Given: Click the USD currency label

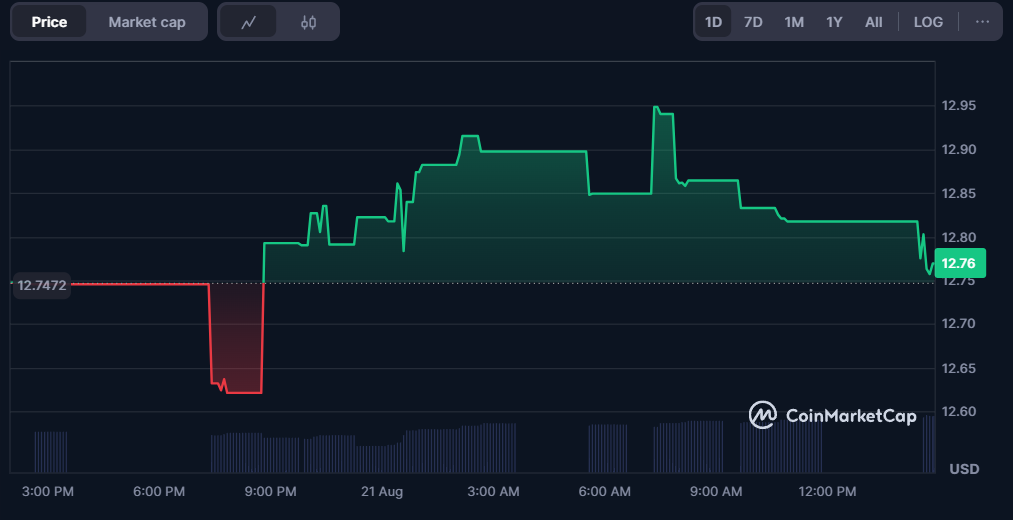Looking at the screenshot, I should tap(964, 468).
